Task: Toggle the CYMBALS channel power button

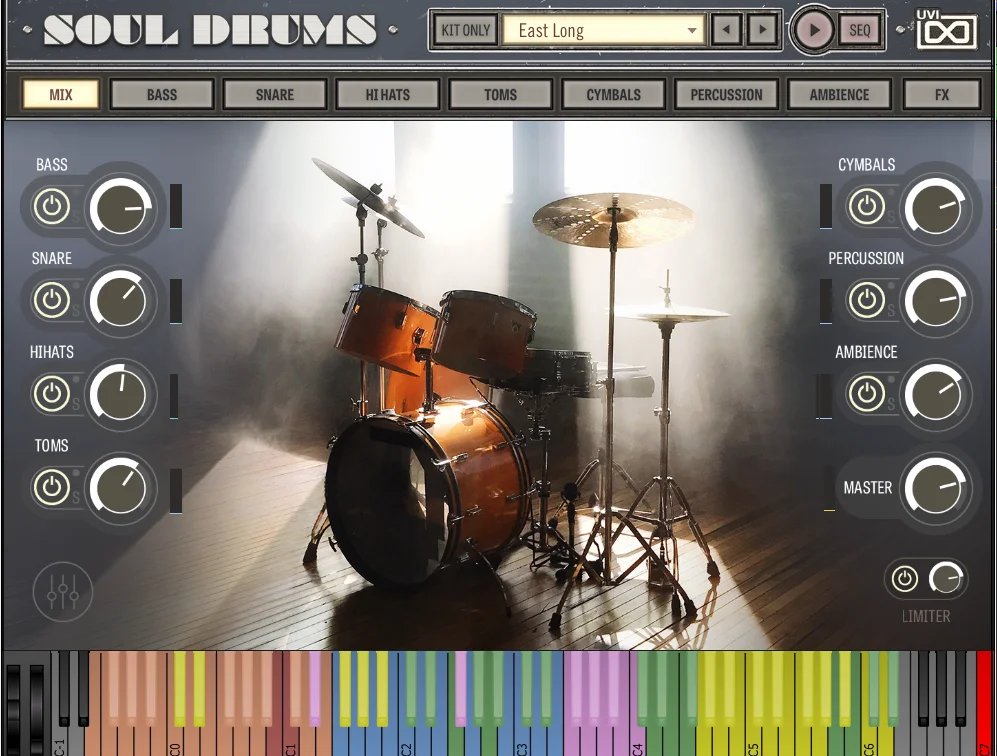Action: [867, 207]
